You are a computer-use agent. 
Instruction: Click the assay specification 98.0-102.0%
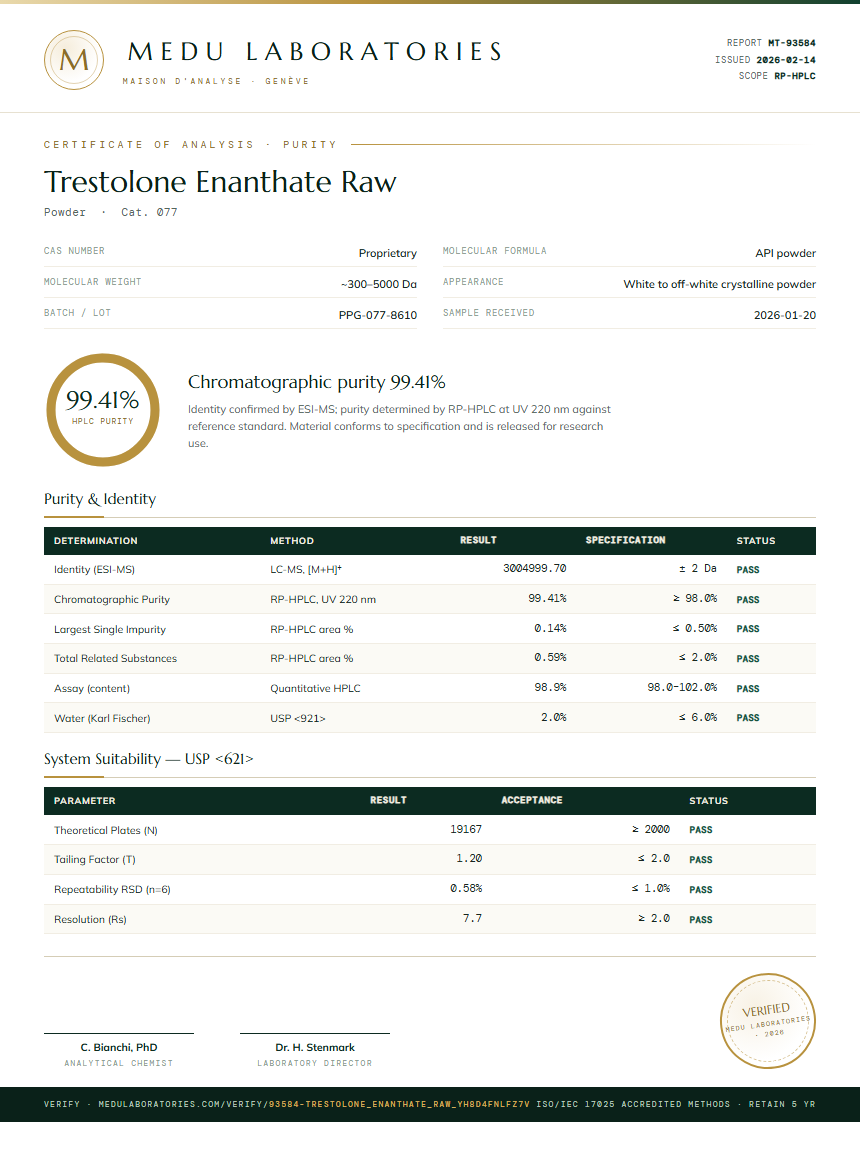(682, 688)
